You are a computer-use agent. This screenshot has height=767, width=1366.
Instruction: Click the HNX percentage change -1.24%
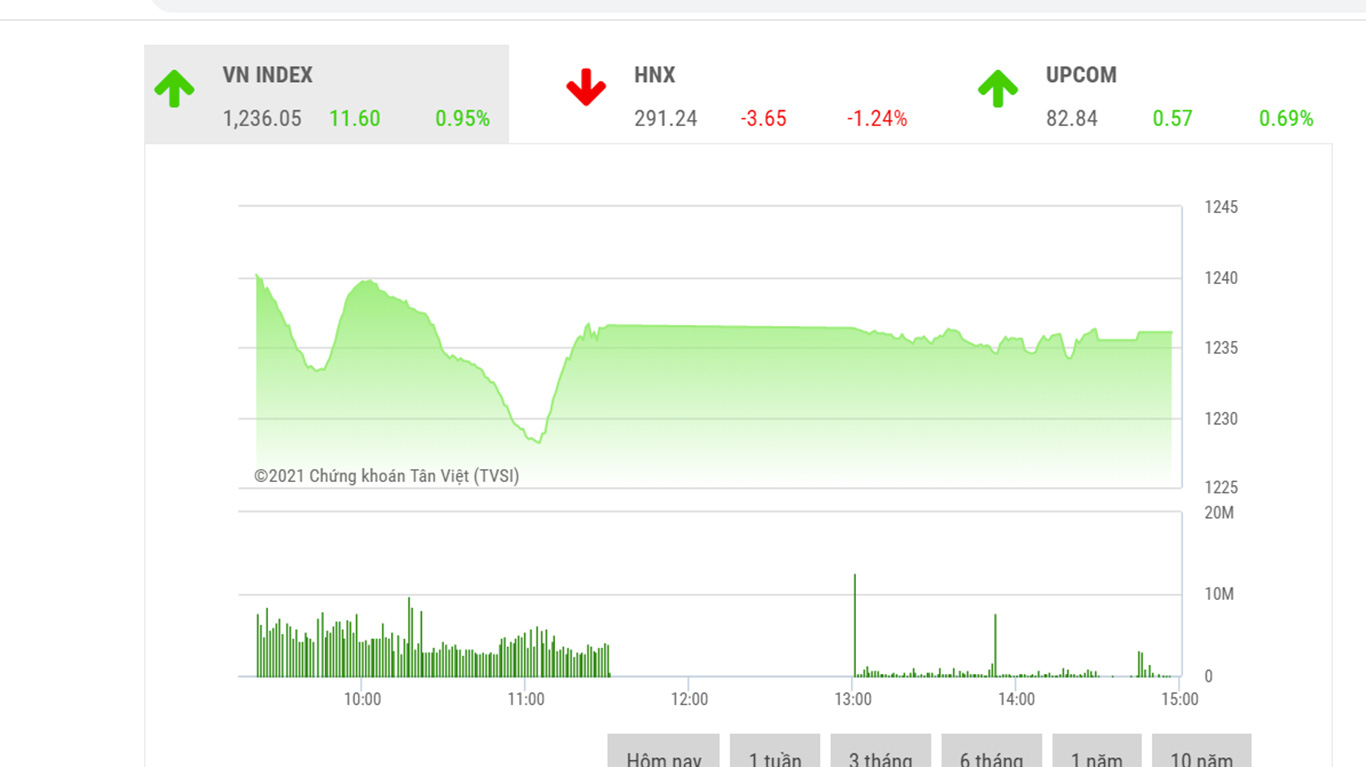click(x=877, y=119)
